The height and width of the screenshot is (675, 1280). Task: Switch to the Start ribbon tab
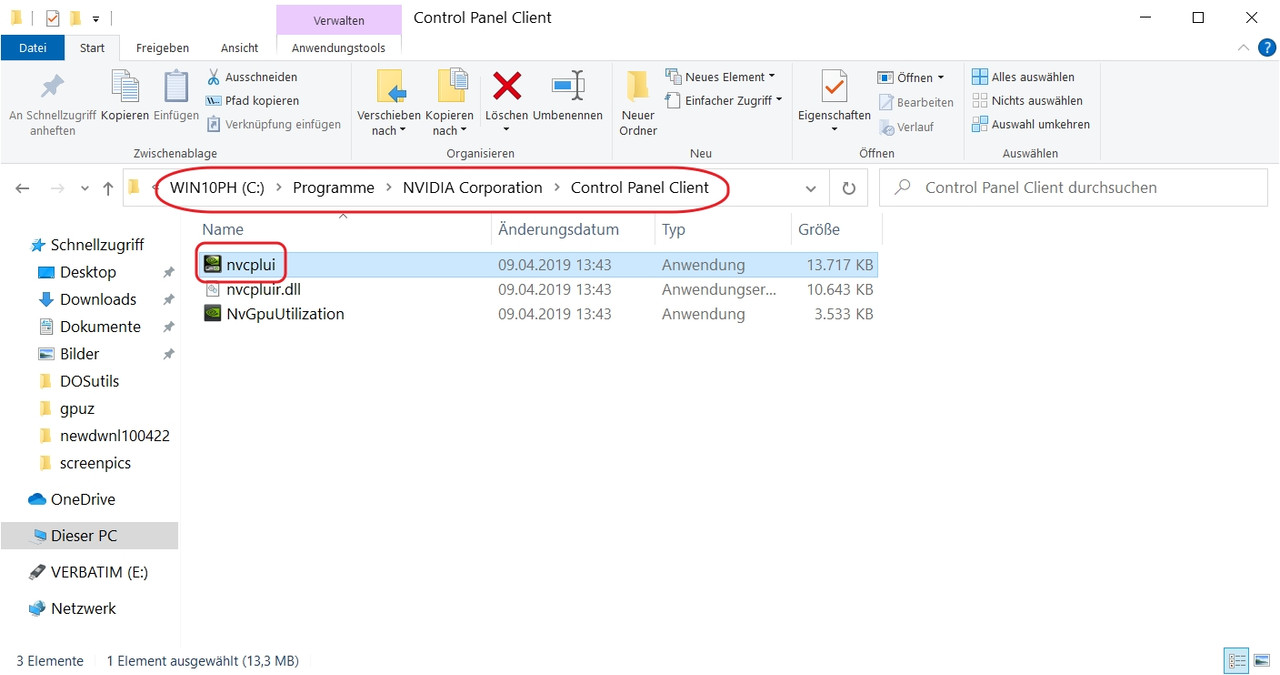[92, 47]
